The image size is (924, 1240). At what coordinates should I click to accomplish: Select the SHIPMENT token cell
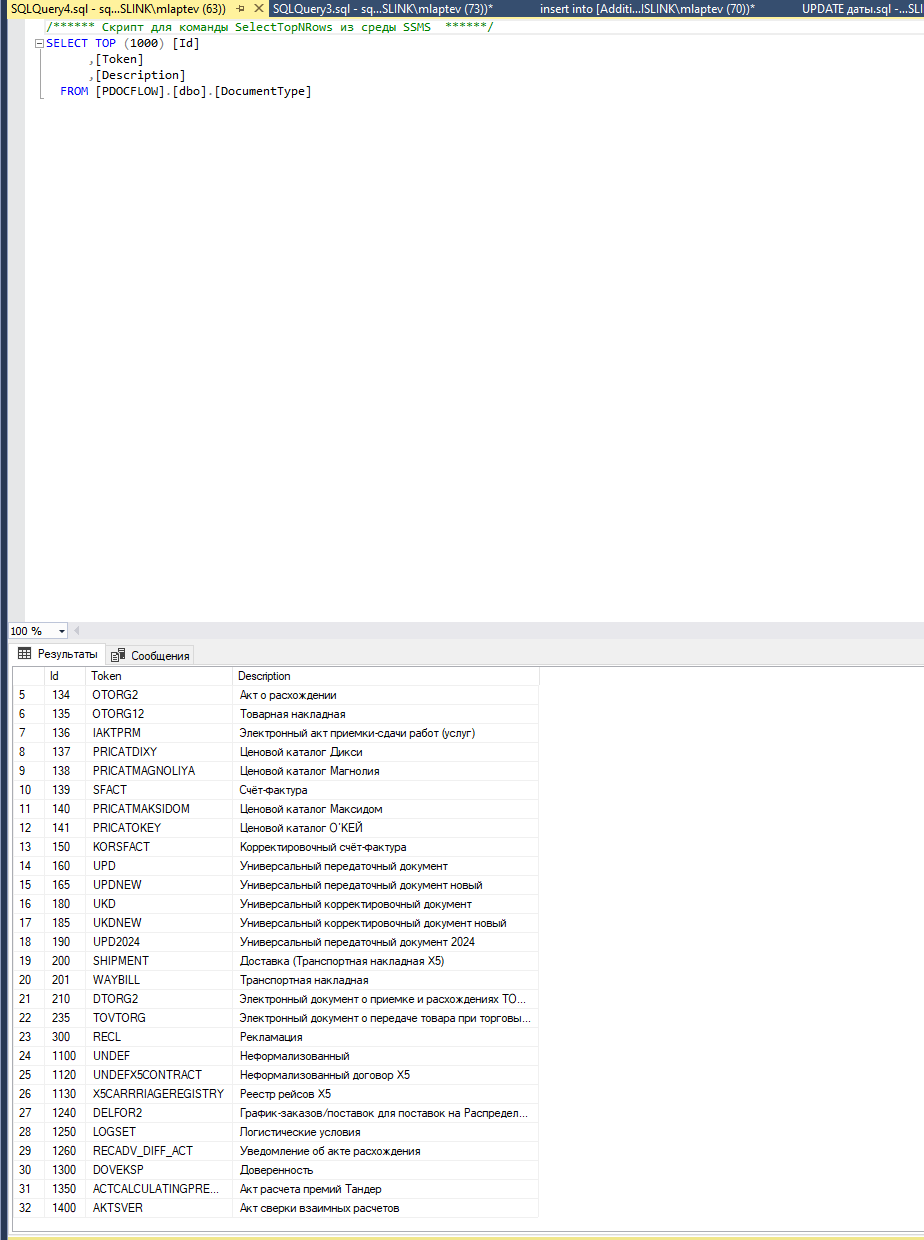click(x=159, y=961)
